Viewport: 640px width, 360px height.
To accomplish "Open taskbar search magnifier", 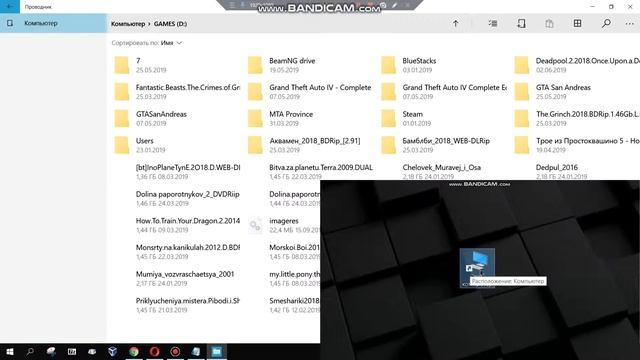I will 30,351.
